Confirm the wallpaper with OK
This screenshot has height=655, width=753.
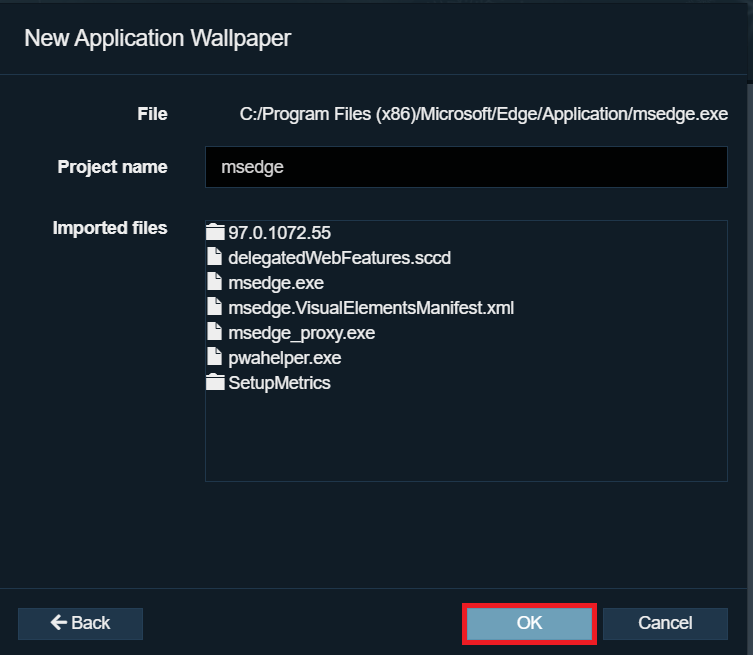(529, 623)
